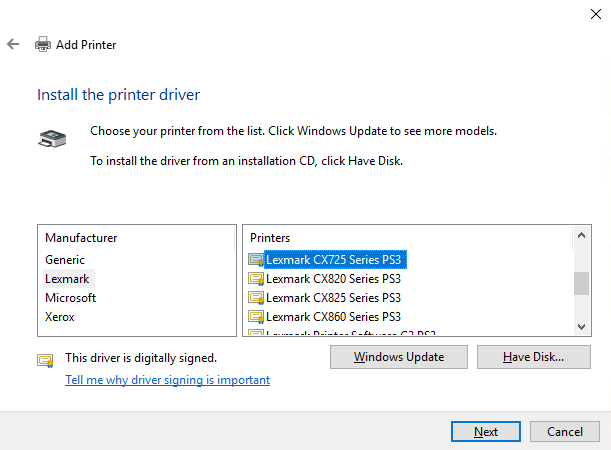Click the printer icon beside instructions

point(50,138)
